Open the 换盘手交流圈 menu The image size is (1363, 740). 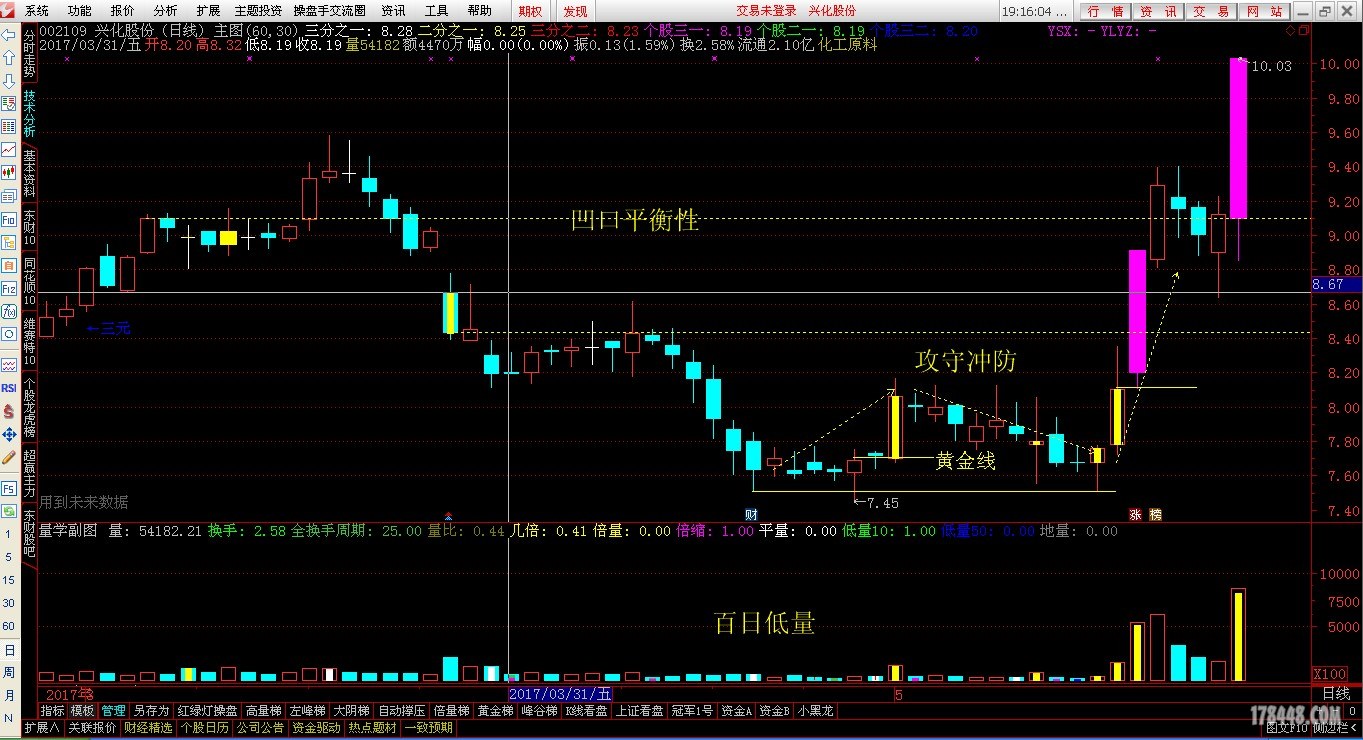(329, 11)
